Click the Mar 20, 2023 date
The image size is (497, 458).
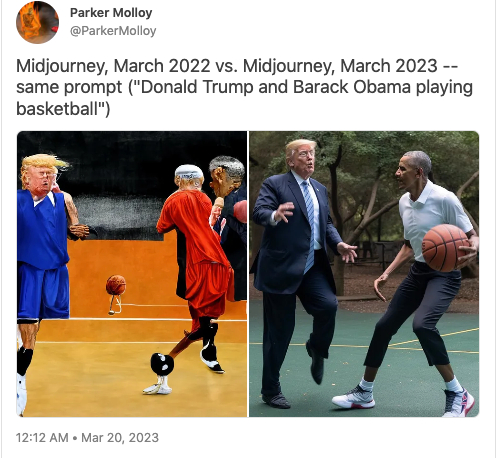[x=120, y=437]
